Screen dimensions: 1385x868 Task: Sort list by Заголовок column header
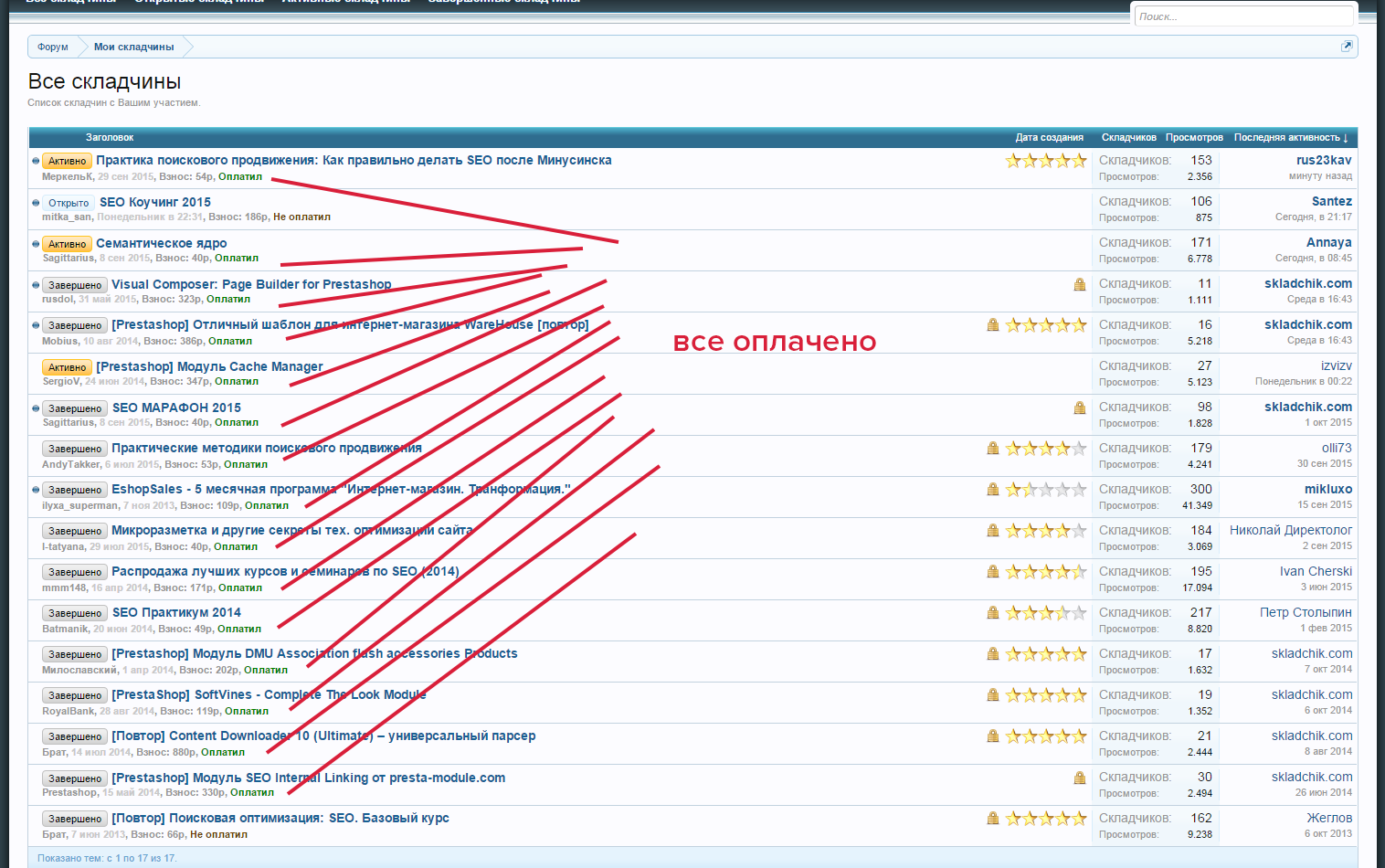click(110, 138)
